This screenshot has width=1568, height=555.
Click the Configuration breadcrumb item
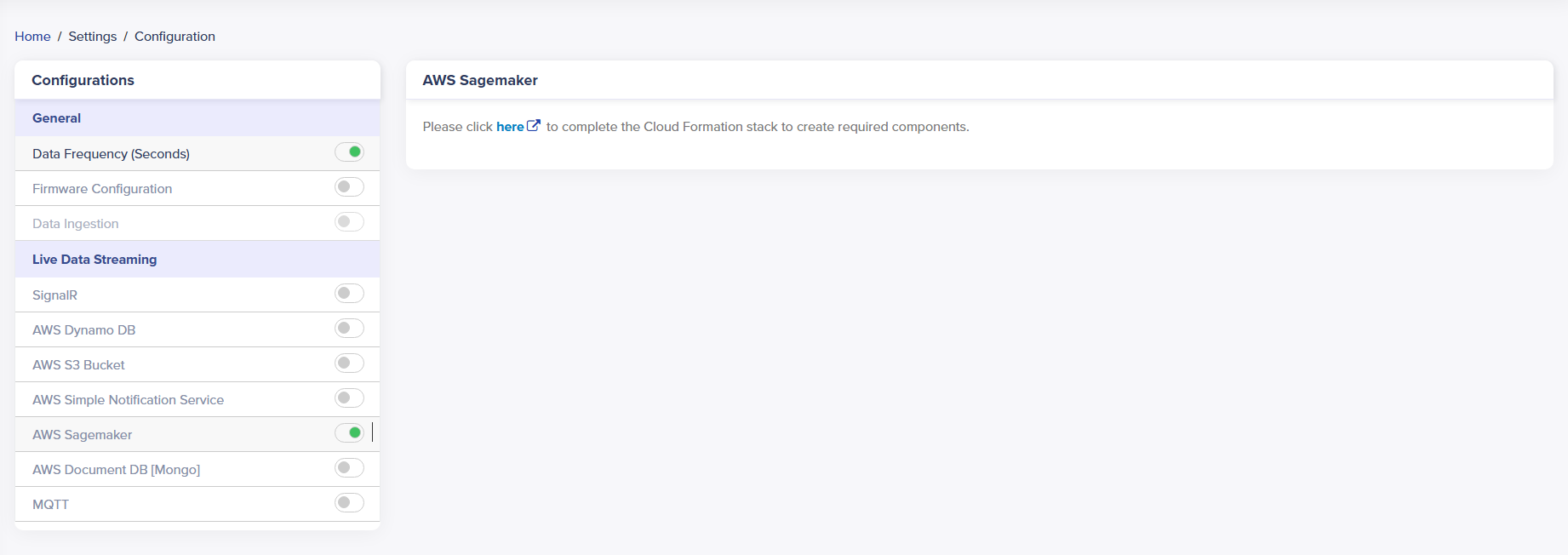point(175,37)
